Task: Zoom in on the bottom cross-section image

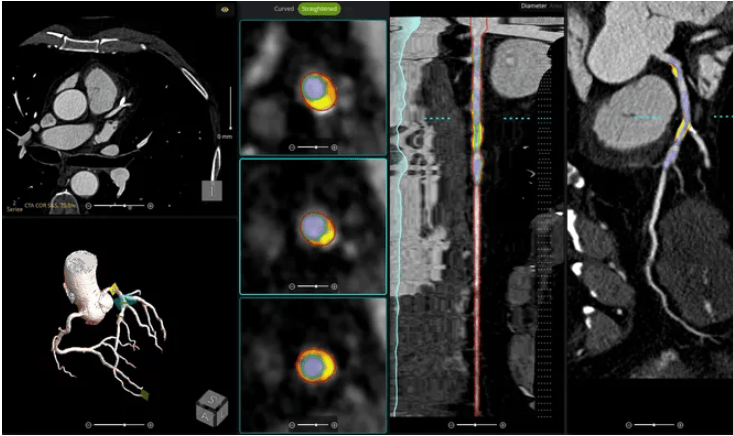Action: click(333, 424)
